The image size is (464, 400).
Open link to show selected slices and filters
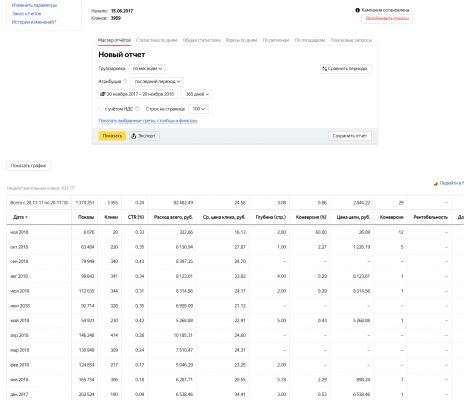tap(148, 121)
